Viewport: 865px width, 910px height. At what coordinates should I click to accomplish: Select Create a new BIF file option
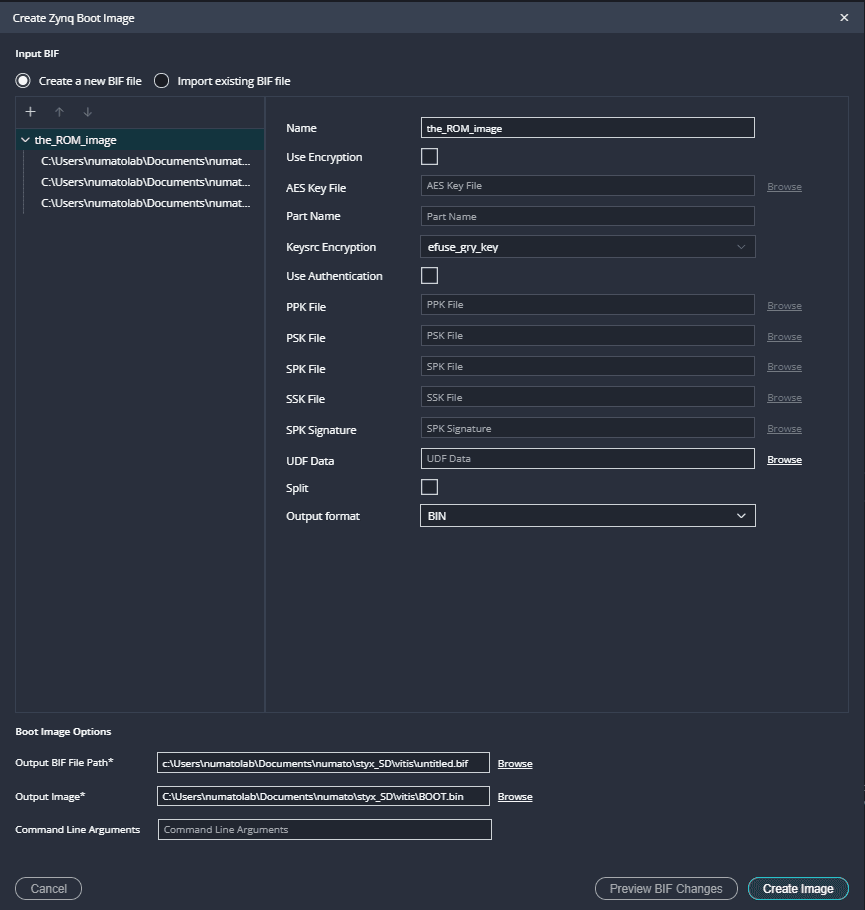(23, 81)
